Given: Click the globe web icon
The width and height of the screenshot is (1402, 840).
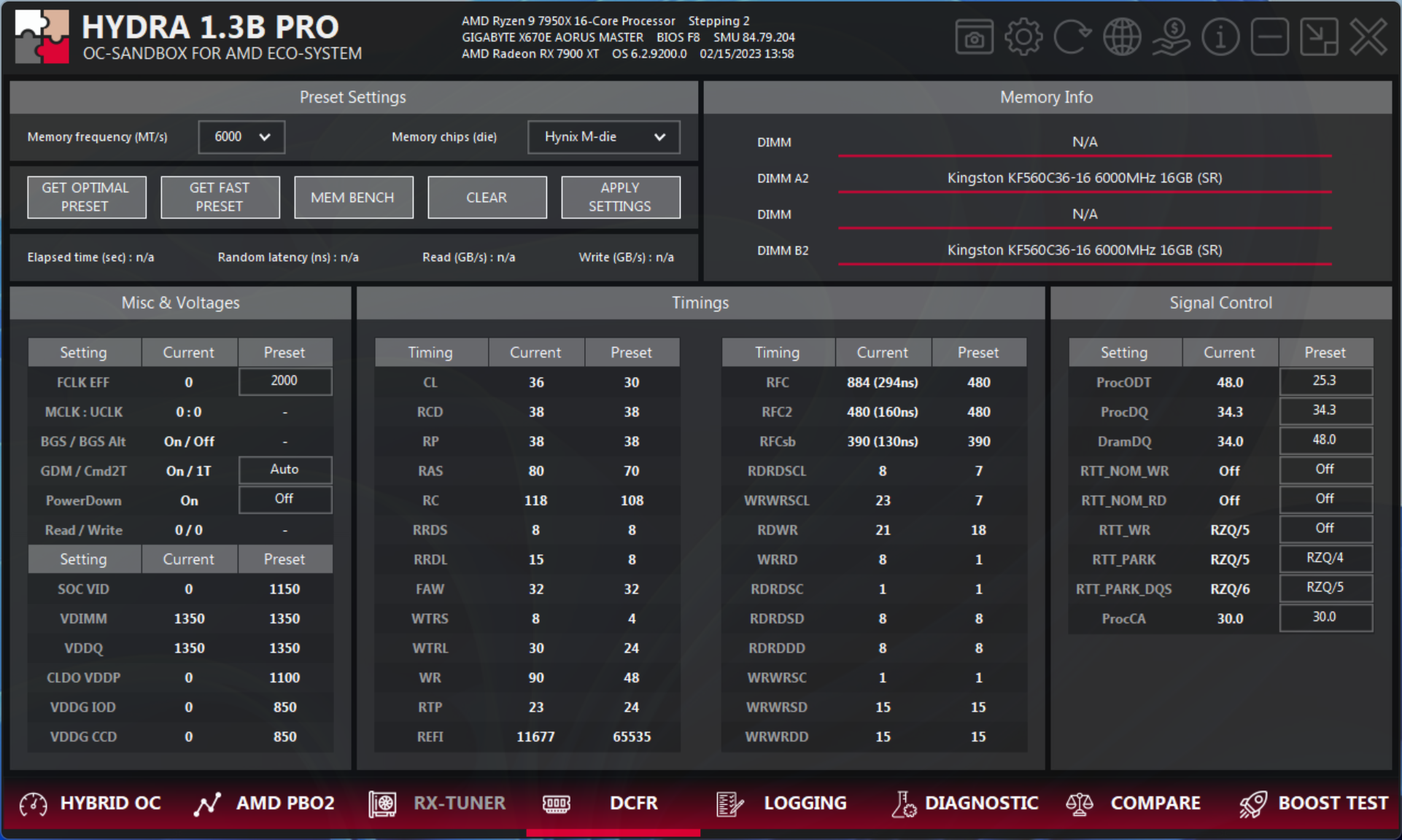Looking at the screenshot, I should (1122, 37).
